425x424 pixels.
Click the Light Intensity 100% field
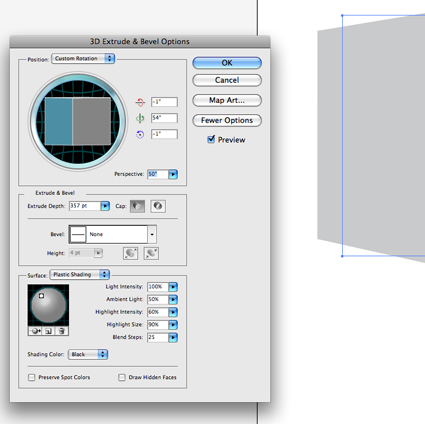point(158,287)
